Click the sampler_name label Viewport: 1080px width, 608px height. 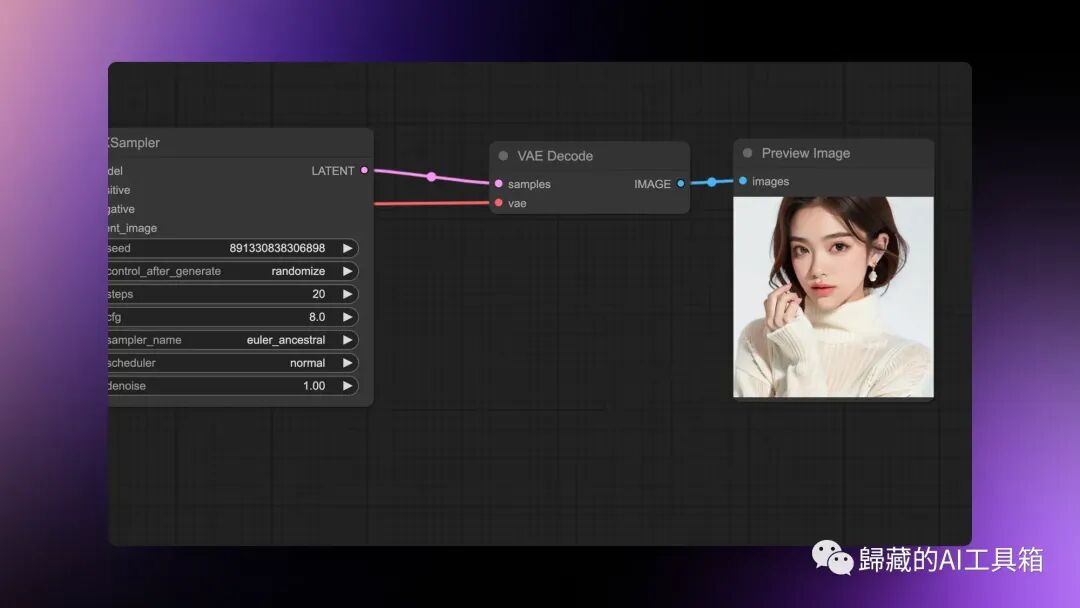(145, 340)
